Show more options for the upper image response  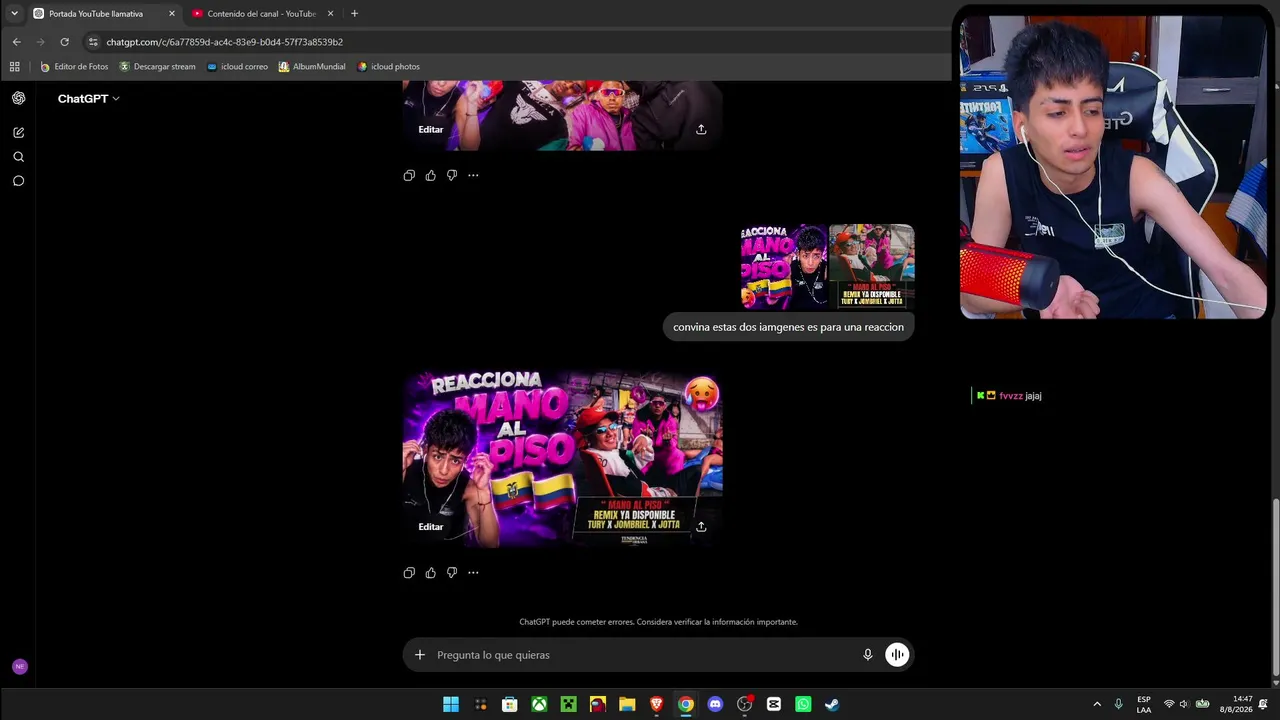[473, 175]
